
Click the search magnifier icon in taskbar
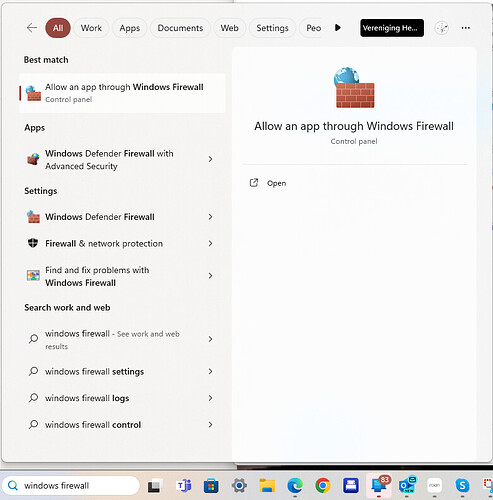pos(13,486)
